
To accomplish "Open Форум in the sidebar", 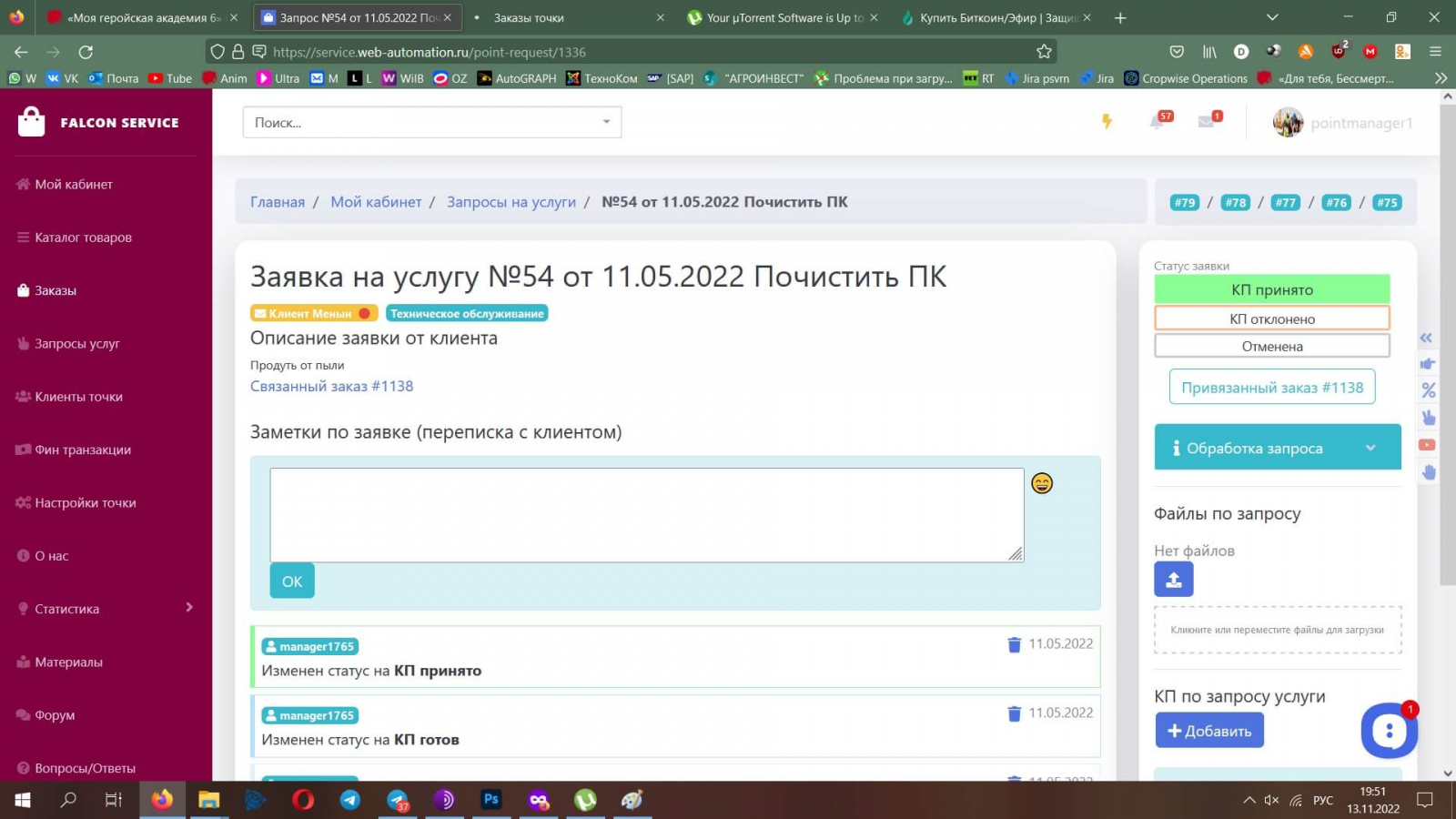I will [55, 715].
